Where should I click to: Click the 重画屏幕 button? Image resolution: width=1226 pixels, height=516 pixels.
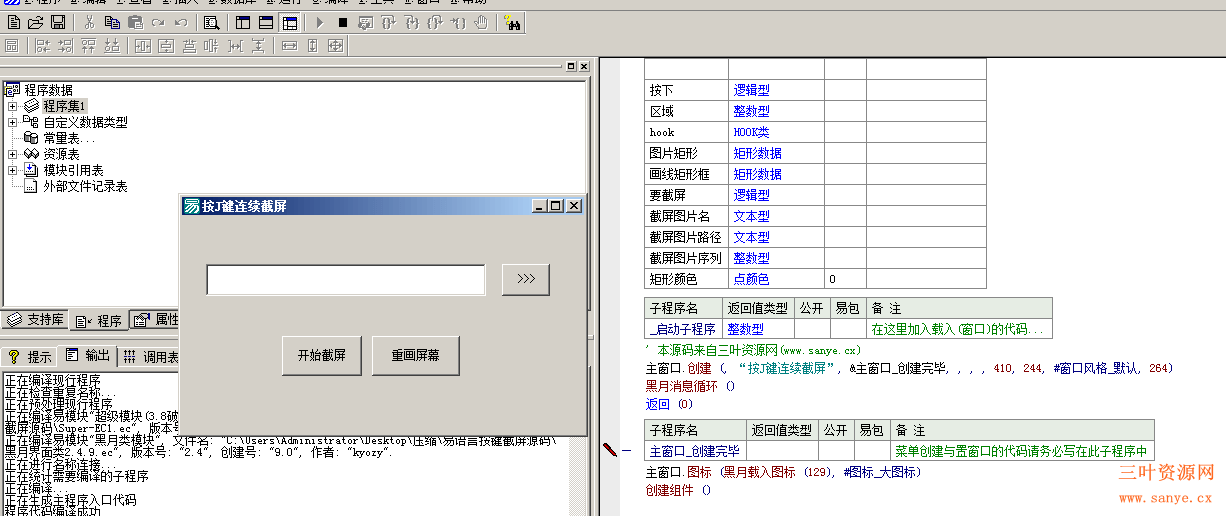coord(415,355)
